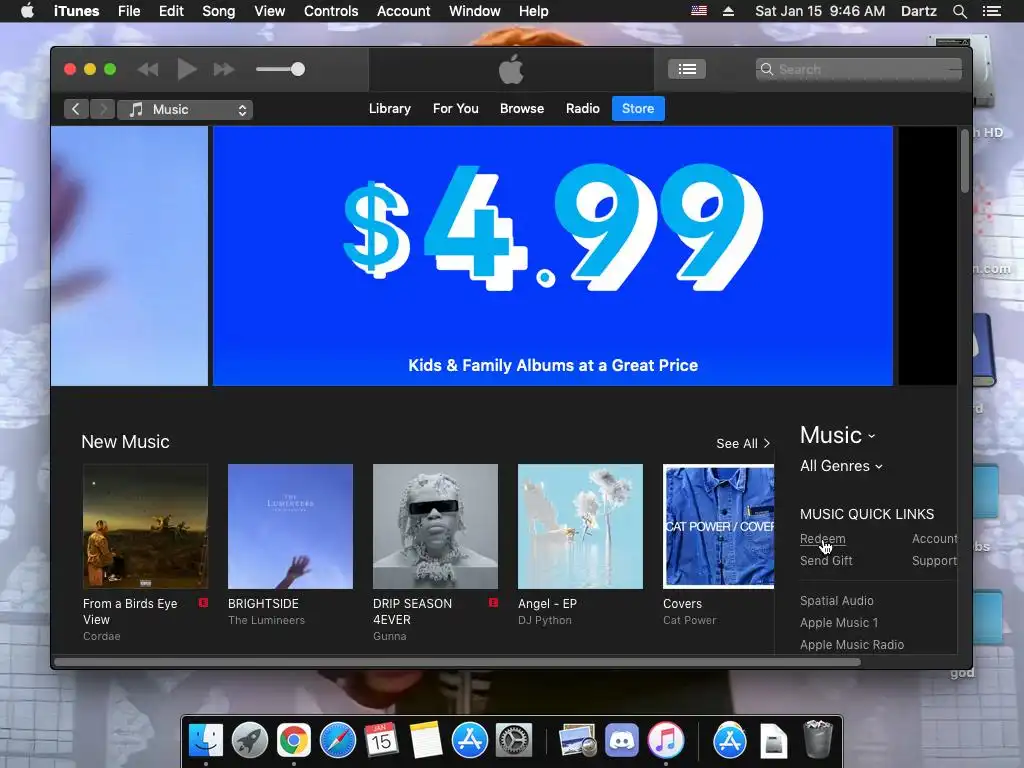The image size is (1024, 768).
Task: Switch to the Library tab
Action: click(389, 108)
